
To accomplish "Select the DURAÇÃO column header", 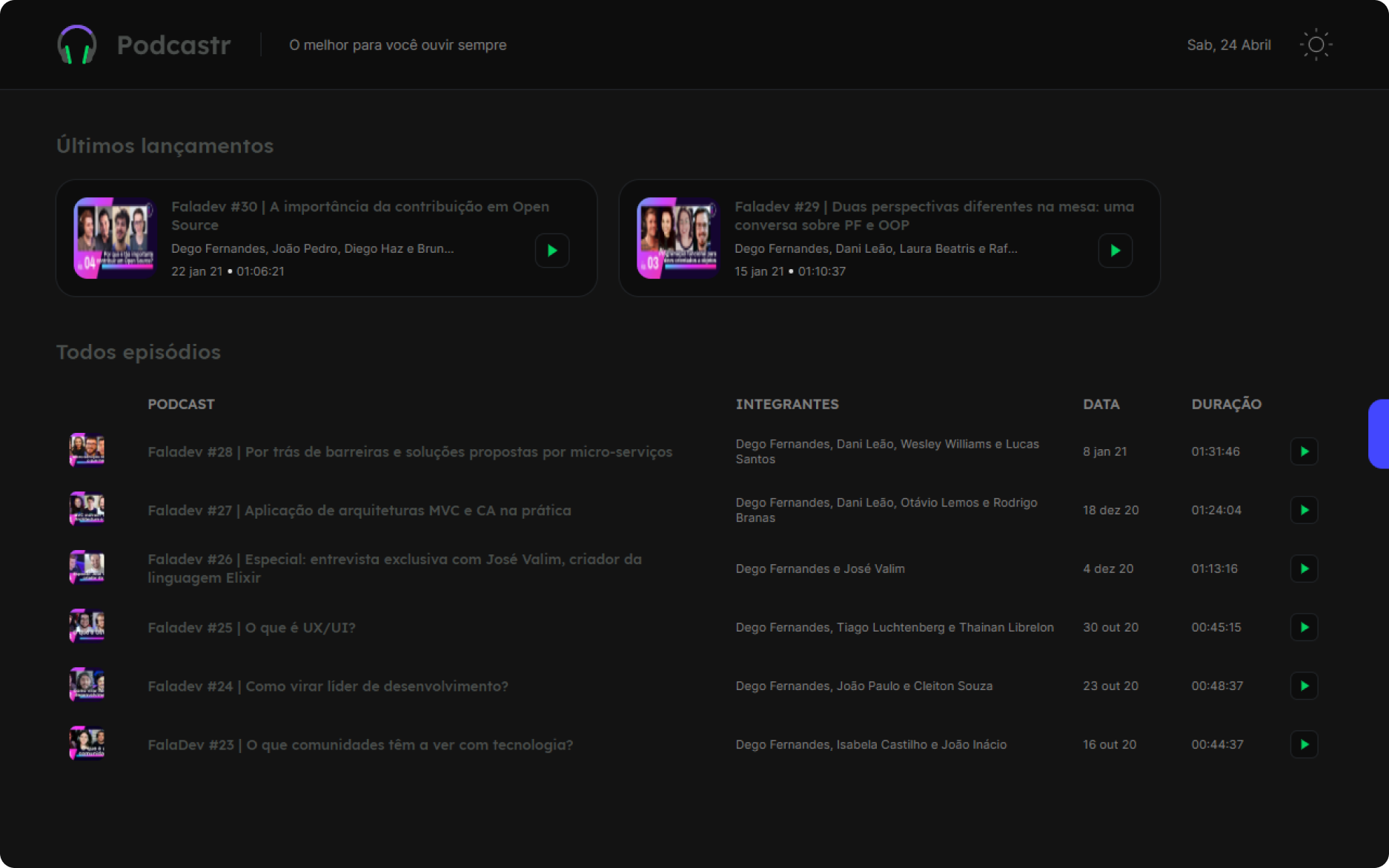I will pos(1226,404).
